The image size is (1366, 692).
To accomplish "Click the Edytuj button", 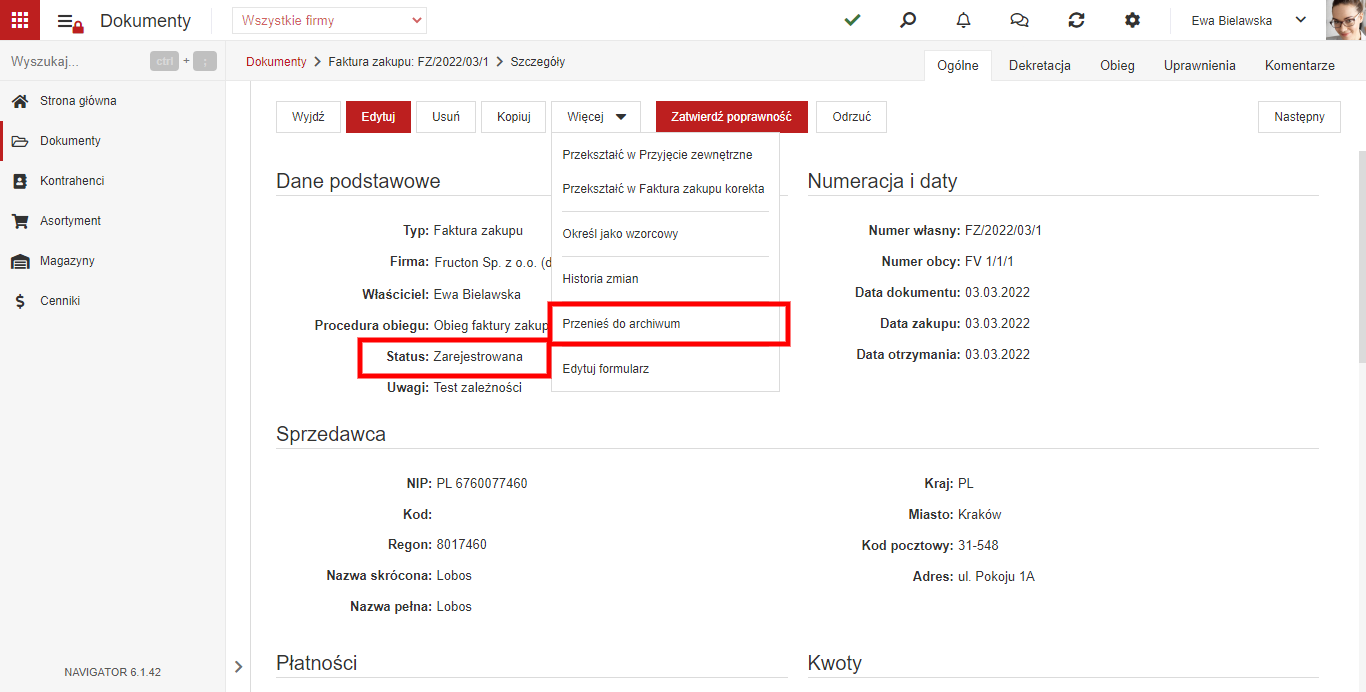I will click(378, 117).
